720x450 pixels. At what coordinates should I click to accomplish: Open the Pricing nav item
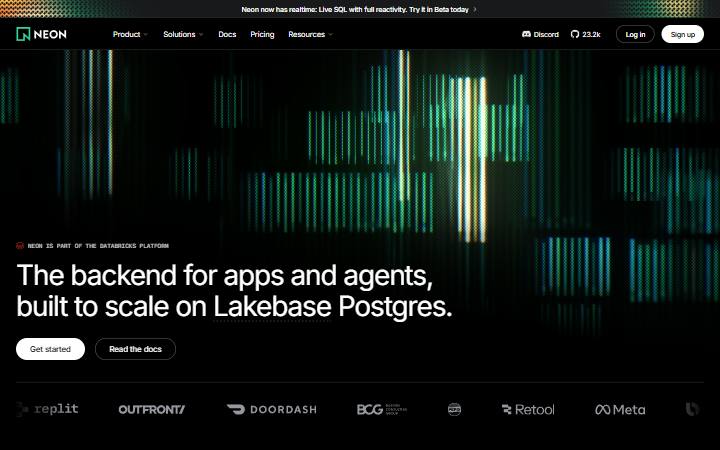[x=262, y=34]
